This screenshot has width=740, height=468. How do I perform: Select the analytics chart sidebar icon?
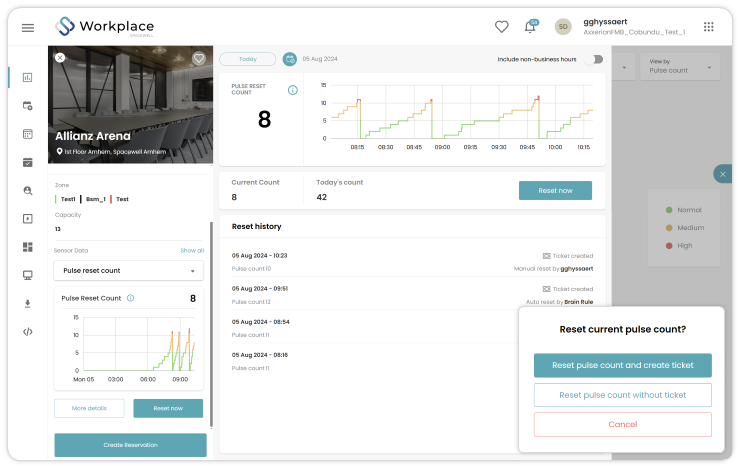[27, 77]
